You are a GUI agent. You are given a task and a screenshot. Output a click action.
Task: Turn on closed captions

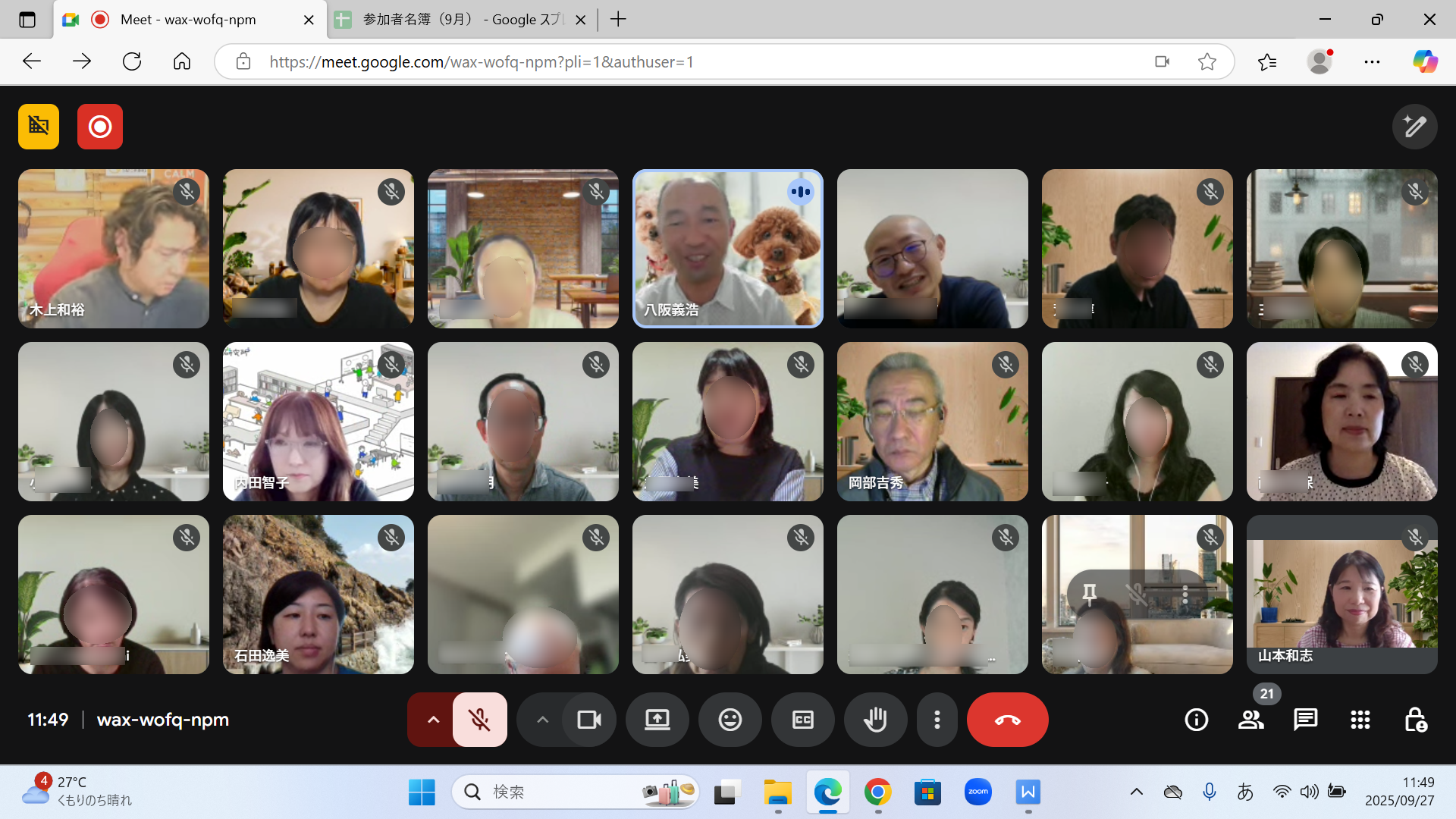802,720
